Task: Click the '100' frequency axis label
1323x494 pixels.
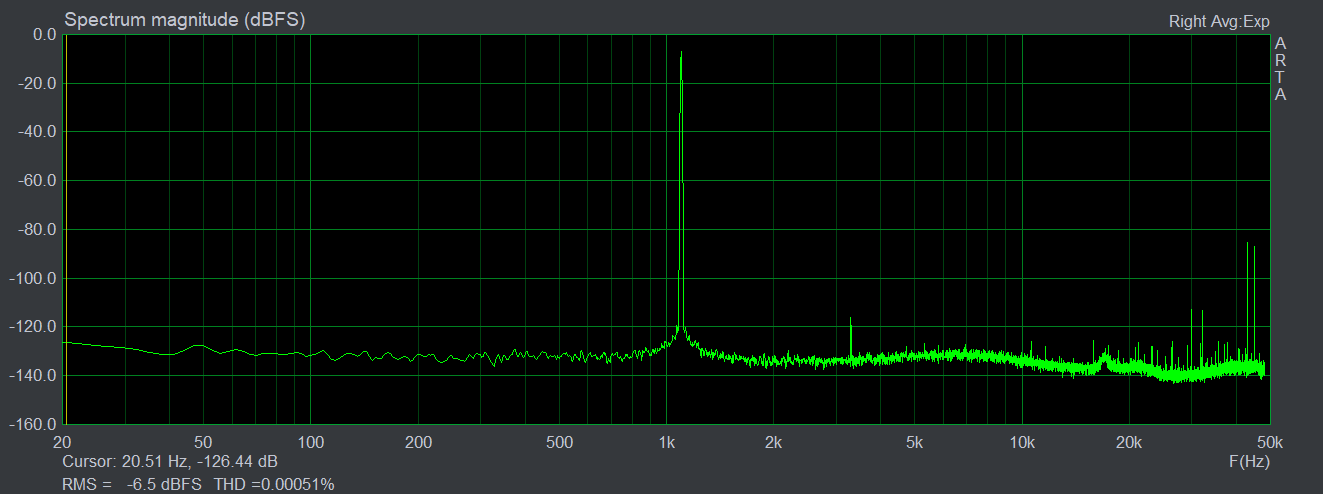Action: point(311,442)
